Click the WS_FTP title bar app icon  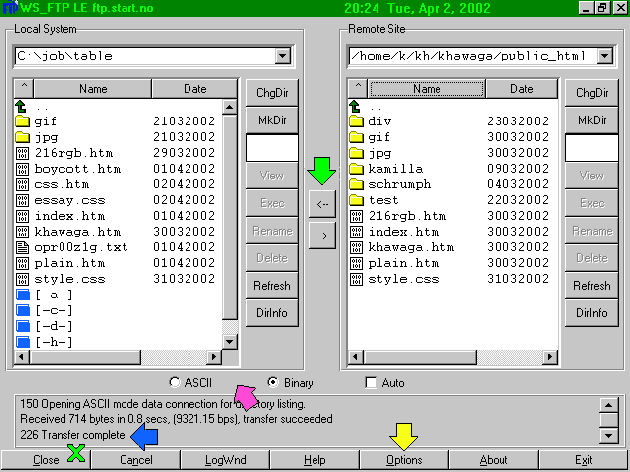pos(10,8)
